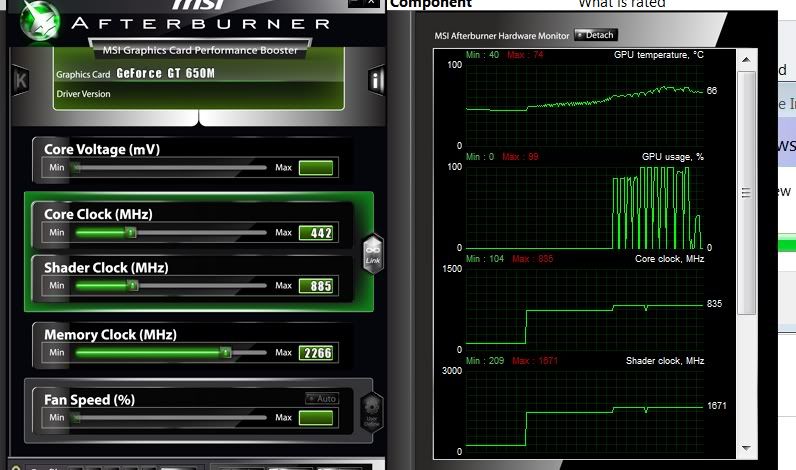Click the Shader clock monitor graph
Image resolution: width=796 pixels, height=470 pixels.
tap(585, 411)
